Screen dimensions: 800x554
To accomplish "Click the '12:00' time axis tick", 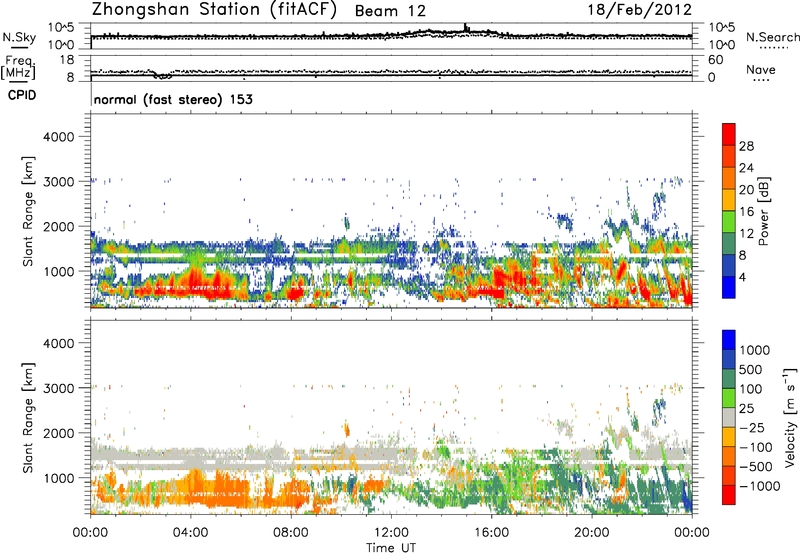I will point(391,533).
